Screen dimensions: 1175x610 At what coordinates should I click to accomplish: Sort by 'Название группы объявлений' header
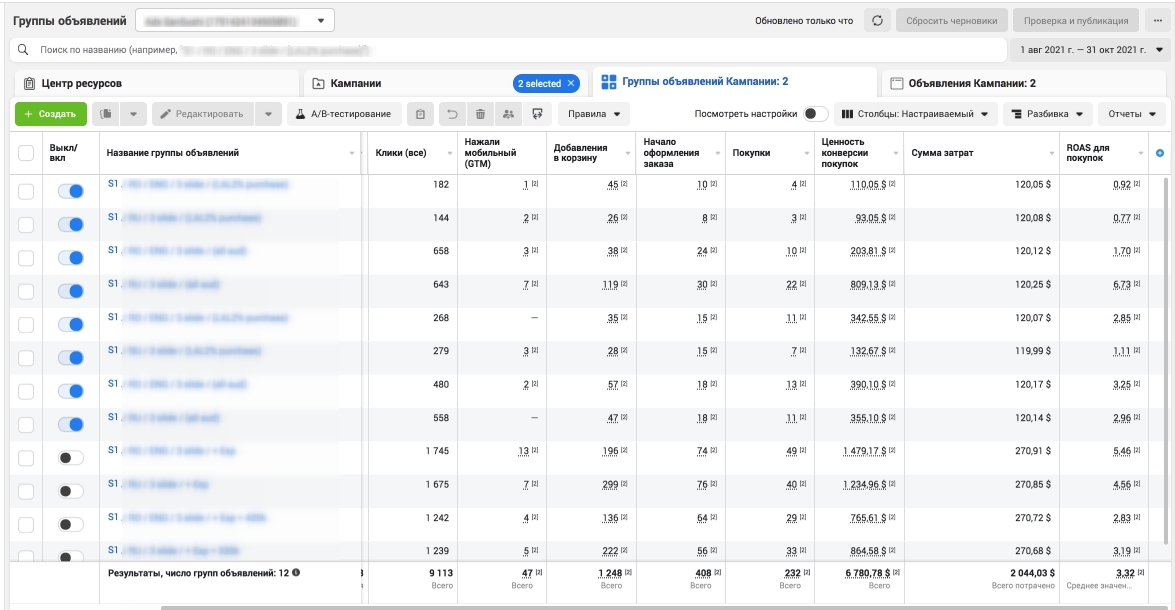click(x=172, y=153)
